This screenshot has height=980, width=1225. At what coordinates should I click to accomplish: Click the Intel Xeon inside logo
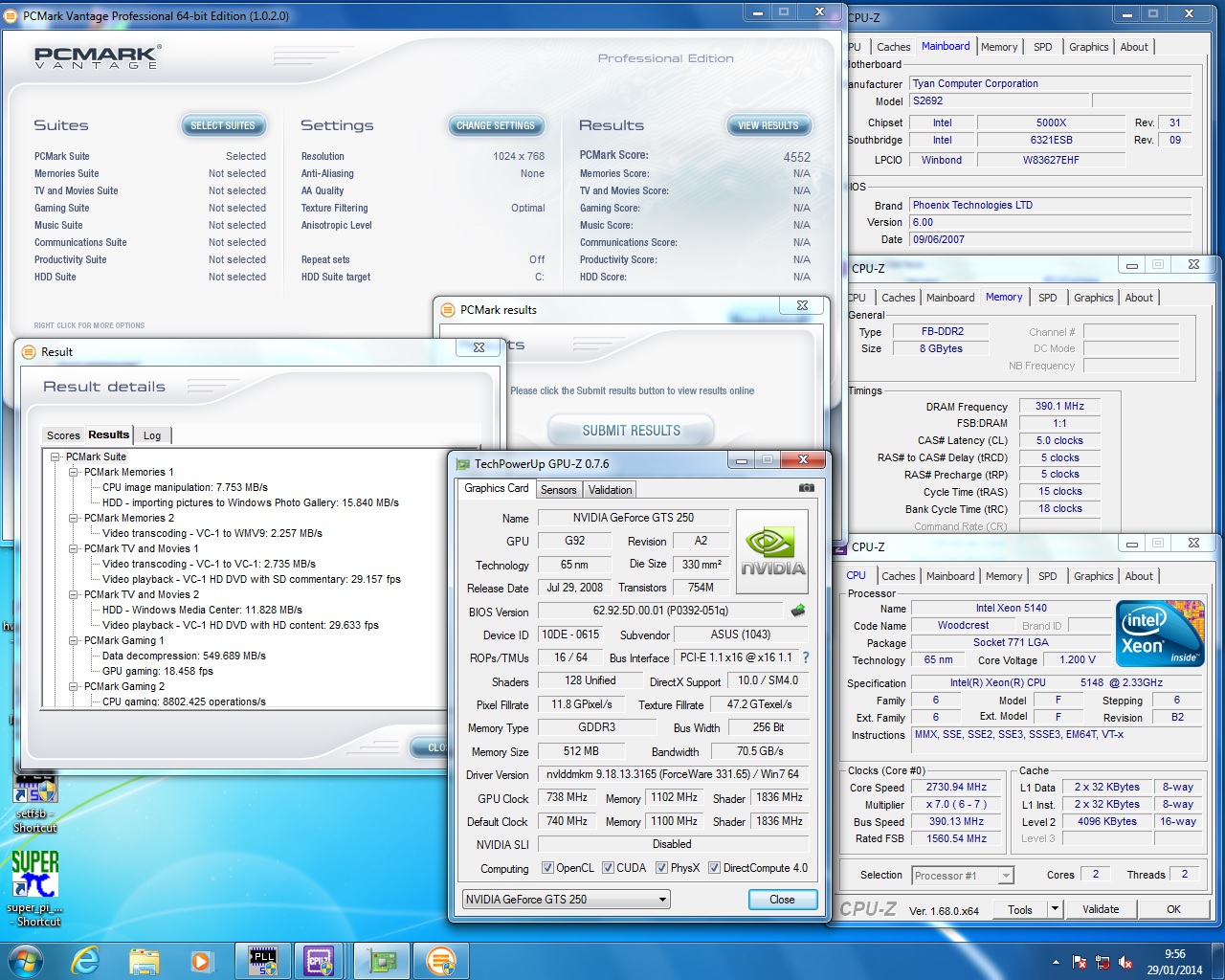point(1160,634)
